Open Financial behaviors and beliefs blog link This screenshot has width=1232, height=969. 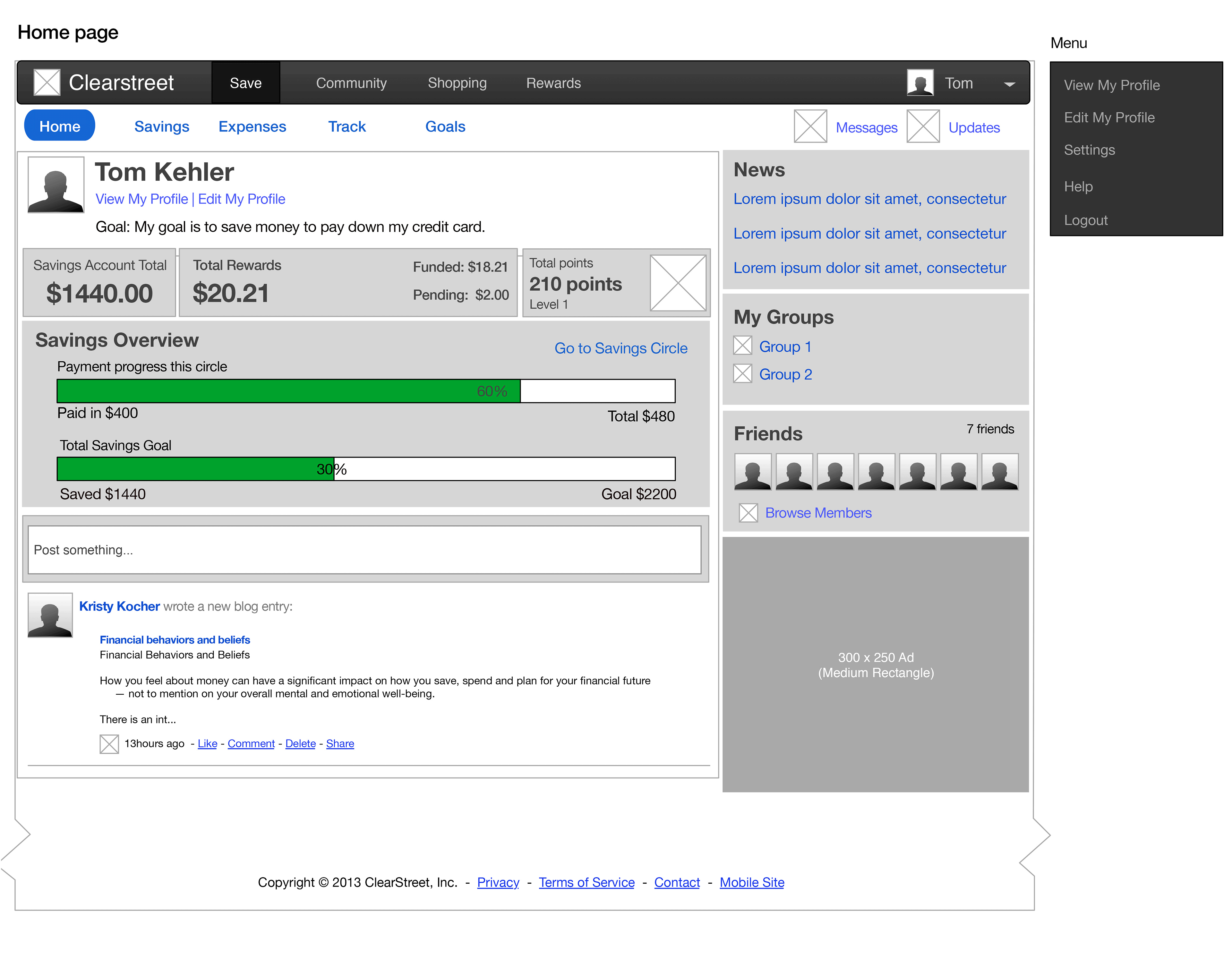click(175, 640)
